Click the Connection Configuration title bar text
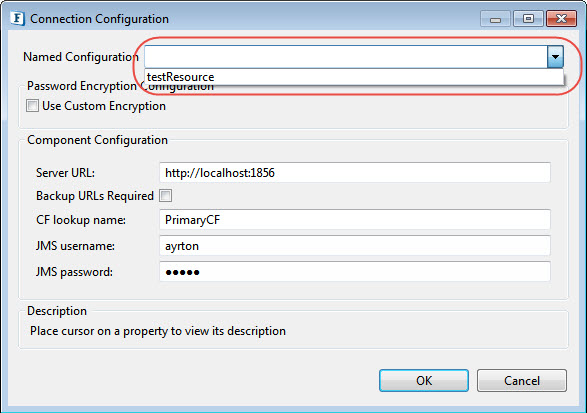Screen dimensions: 587x413 (99, 19)
